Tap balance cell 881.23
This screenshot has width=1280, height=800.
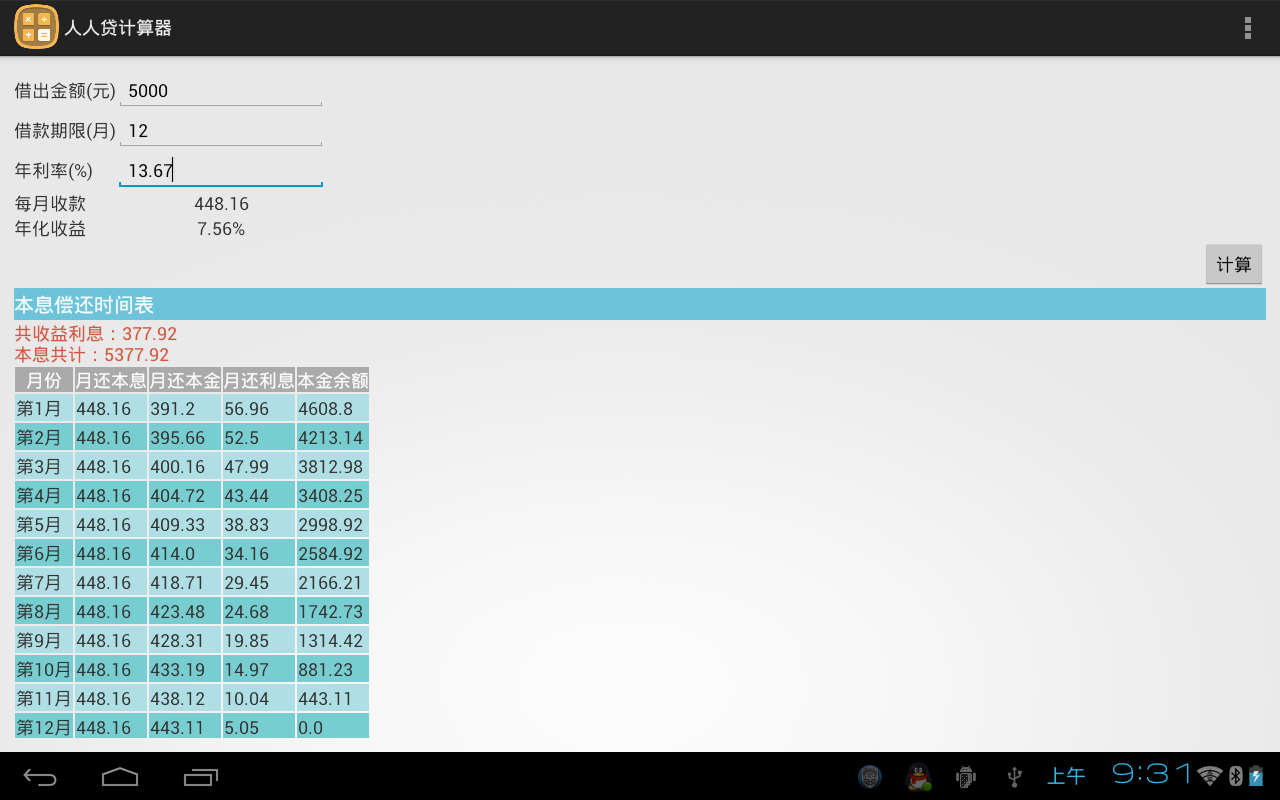[x=333, y=669]
